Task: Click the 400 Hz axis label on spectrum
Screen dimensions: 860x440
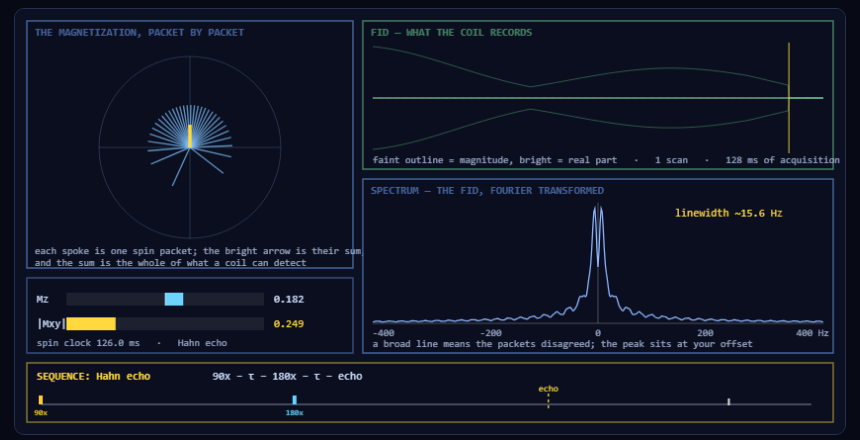Action: [x=810, y=333]
